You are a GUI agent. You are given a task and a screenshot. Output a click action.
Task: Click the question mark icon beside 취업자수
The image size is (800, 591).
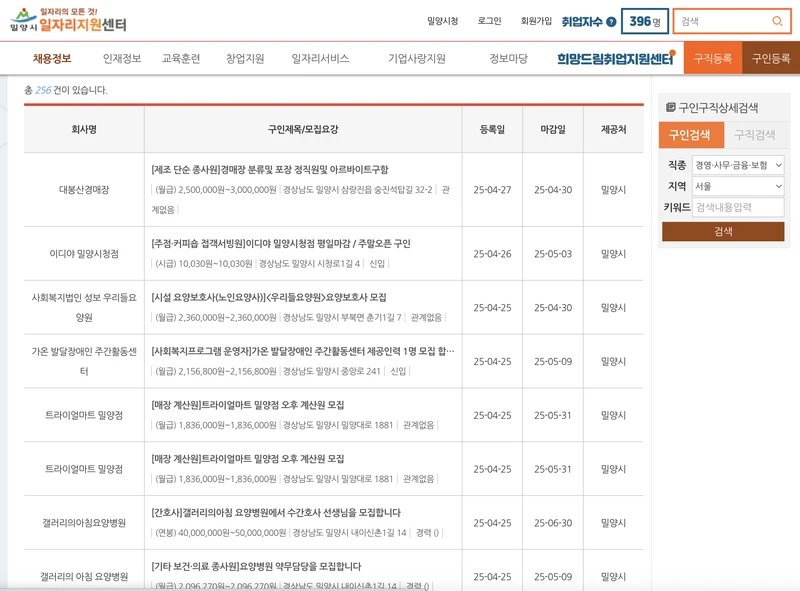coord(611,22)
